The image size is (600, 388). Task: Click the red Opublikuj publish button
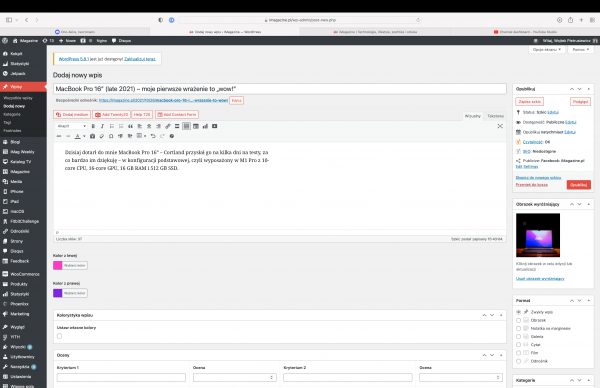(579, 185)
